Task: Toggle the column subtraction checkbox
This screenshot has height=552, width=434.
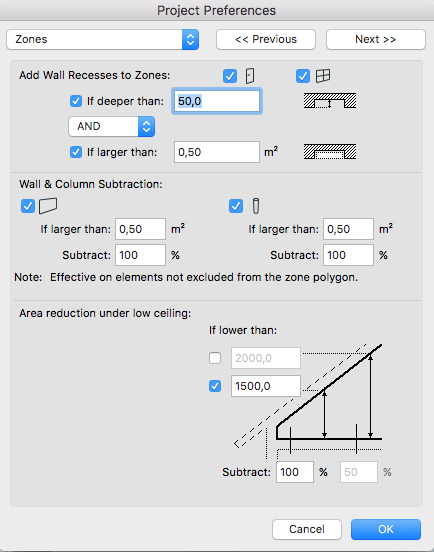Action: (236, 206)
